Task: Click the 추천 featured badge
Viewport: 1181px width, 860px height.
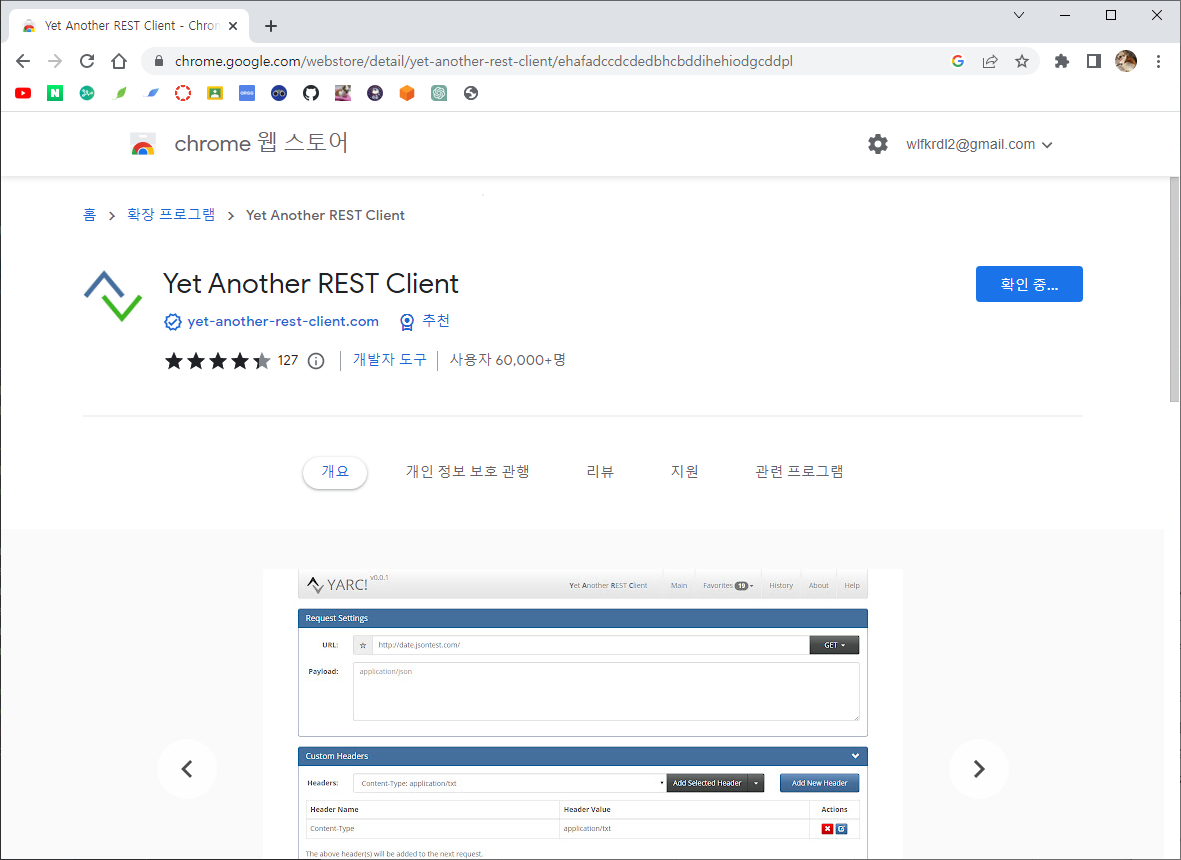Action: [x=425, y=322]
